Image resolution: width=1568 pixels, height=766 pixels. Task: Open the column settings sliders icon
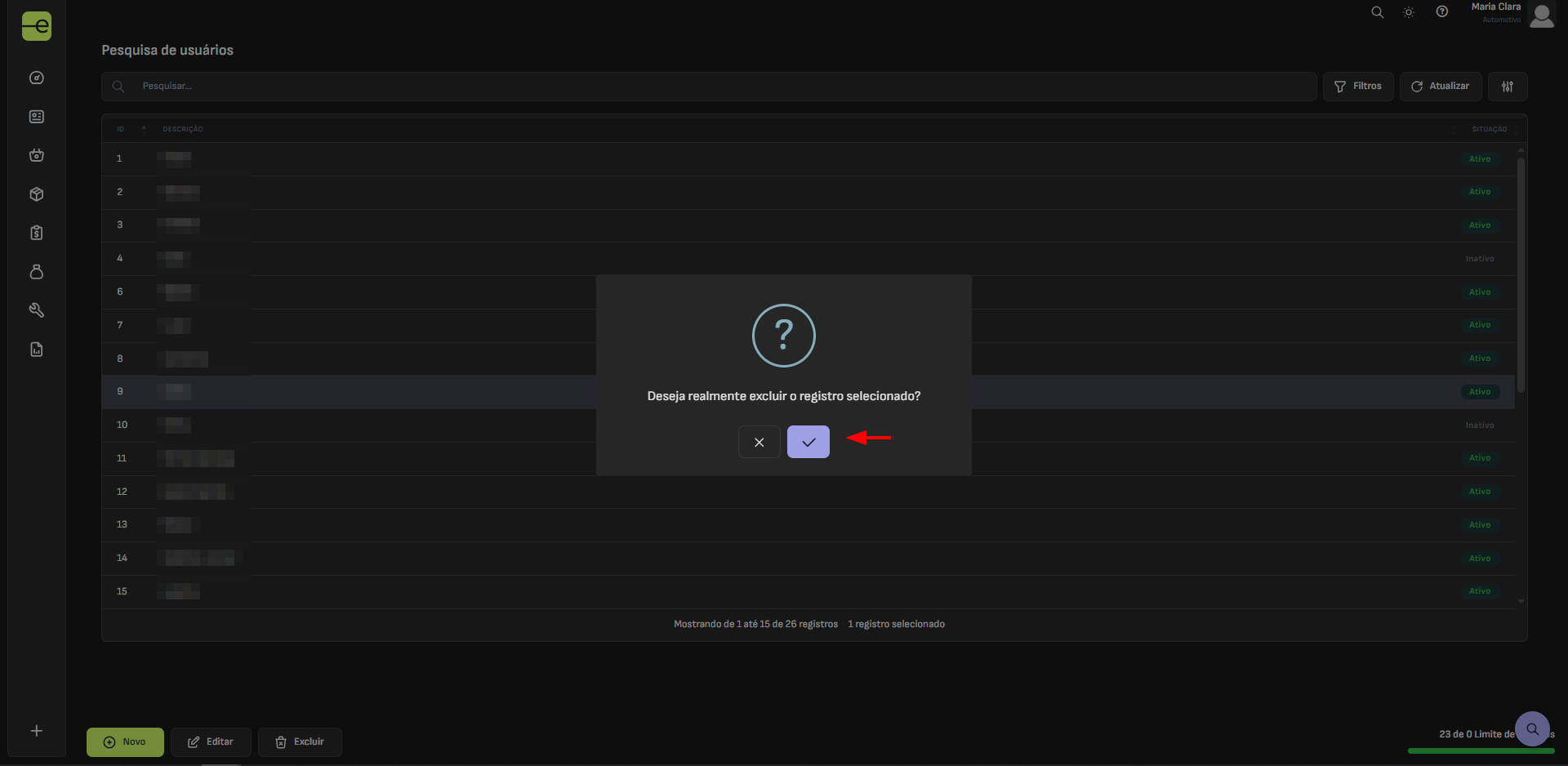(1508, 86)
